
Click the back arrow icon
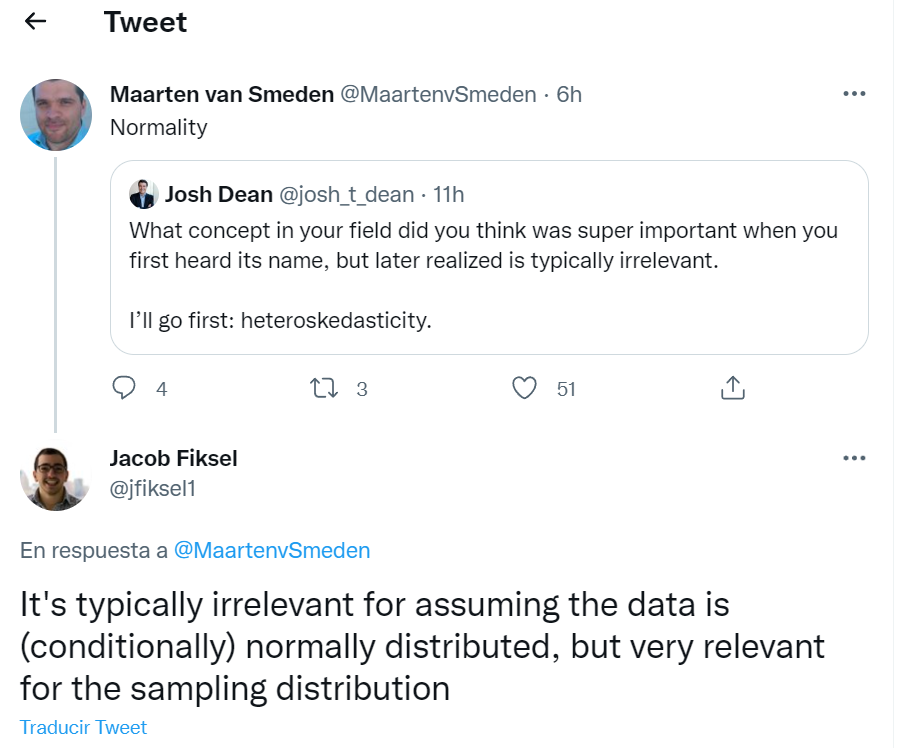36,21
